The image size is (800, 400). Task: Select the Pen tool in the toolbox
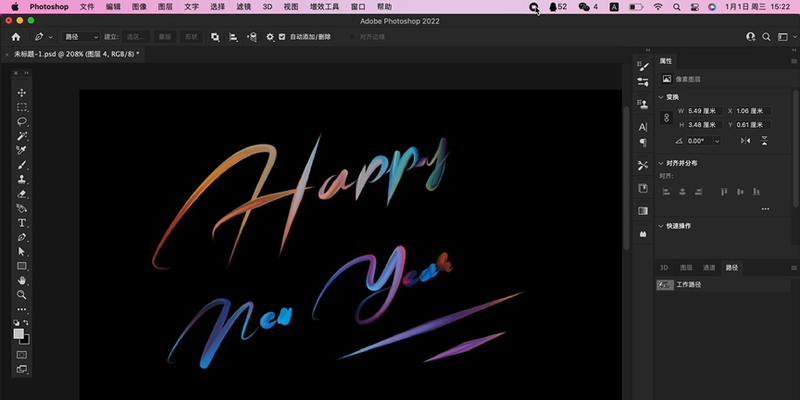(x=22, y=237)
